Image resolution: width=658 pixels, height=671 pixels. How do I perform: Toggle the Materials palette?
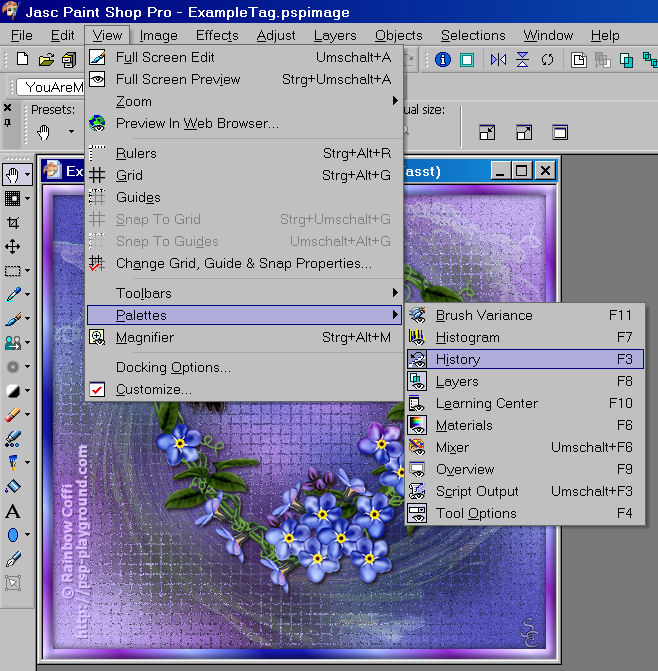[x=525, y=425]
